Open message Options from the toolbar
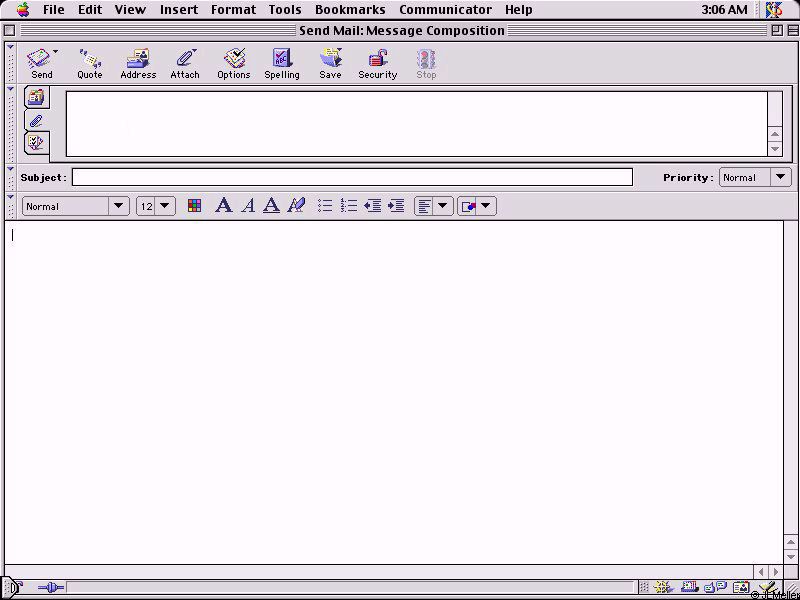This screenshot has height=600, width=800. click(x=234, y=64)
